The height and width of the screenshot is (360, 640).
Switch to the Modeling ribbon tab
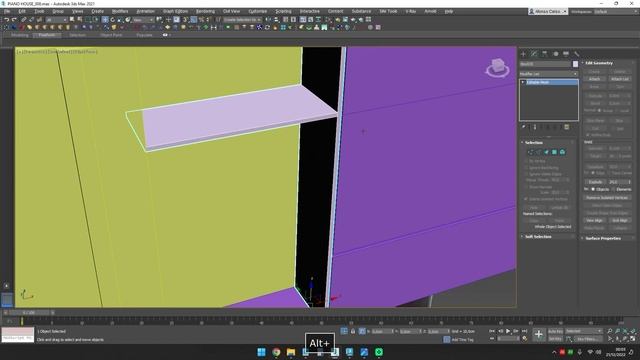20,35
